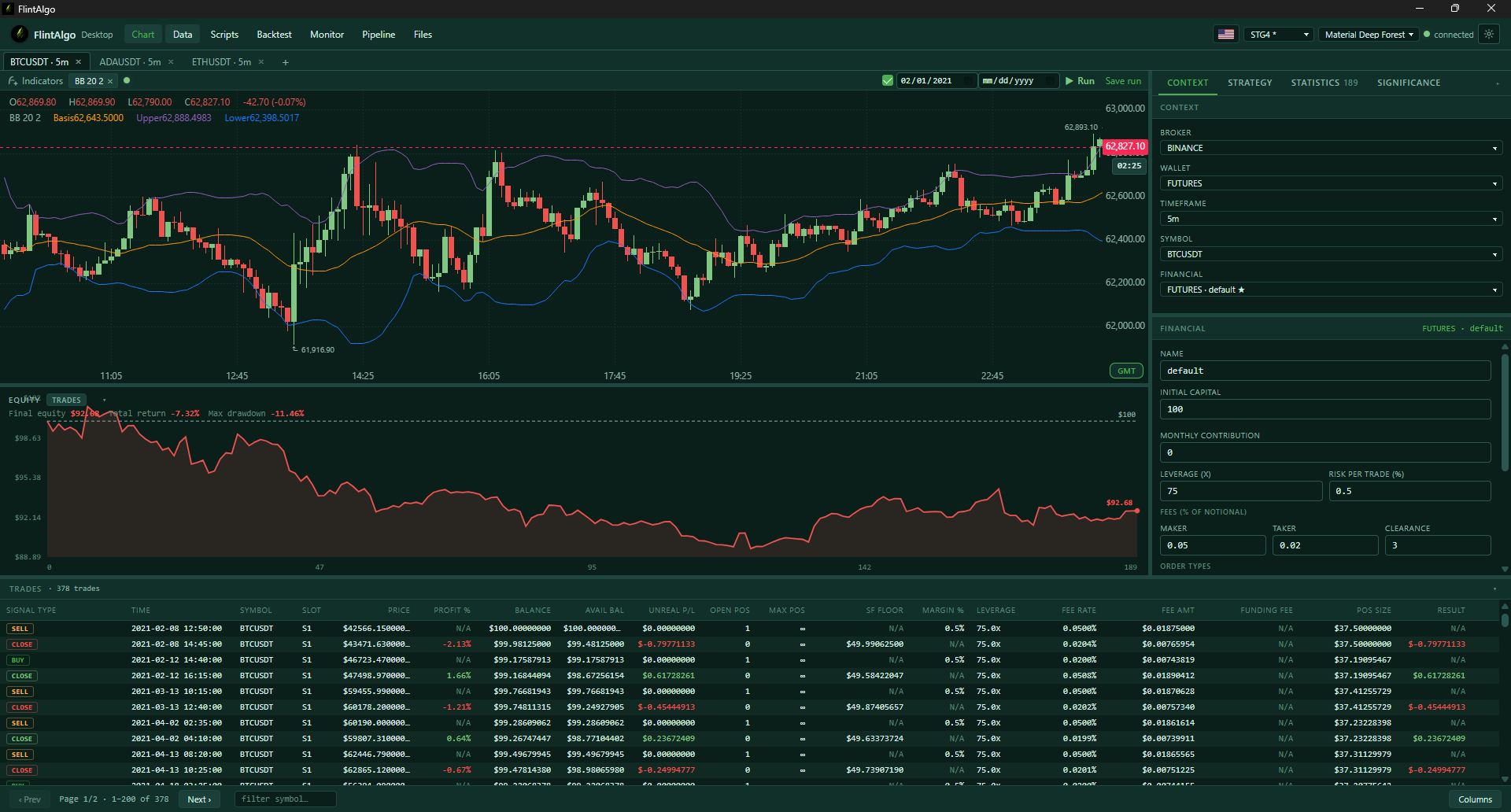Open the Pipeline menu
Viewport: 1511px width, 812px height.
[x=379, y=35]
